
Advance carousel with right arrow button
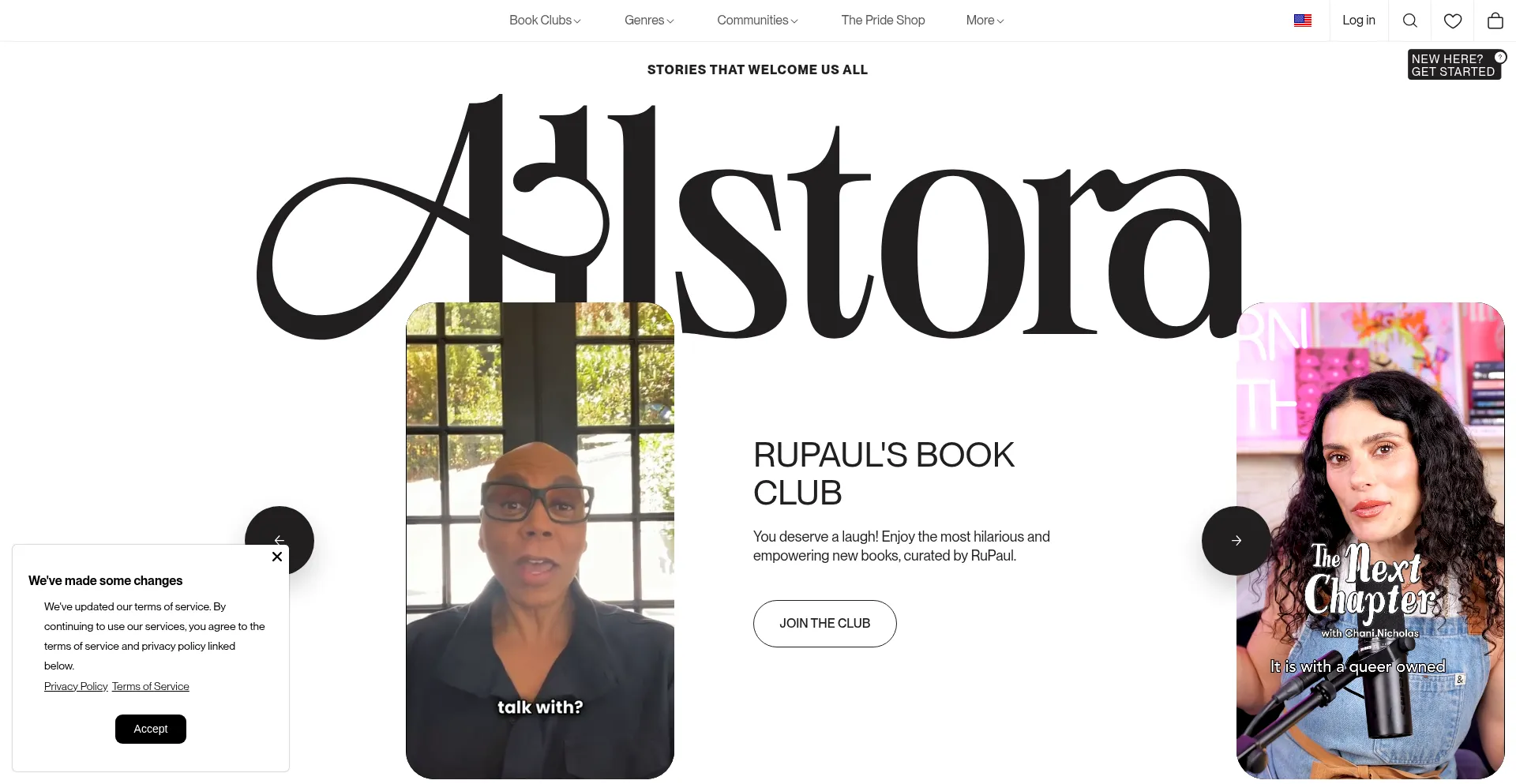[1236, 541]
